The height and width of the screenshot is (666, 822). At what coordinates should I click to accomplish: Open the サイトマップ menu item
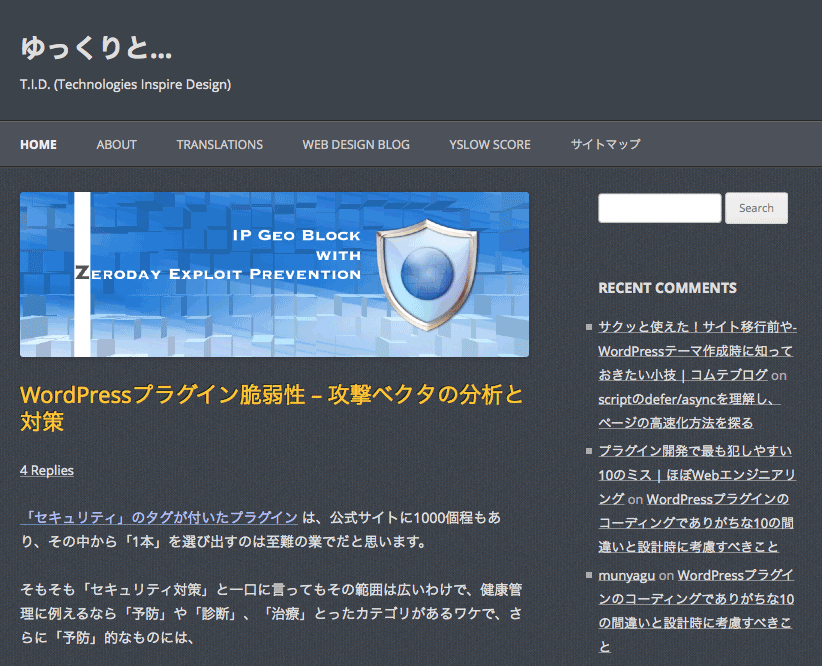coord(605,144)
